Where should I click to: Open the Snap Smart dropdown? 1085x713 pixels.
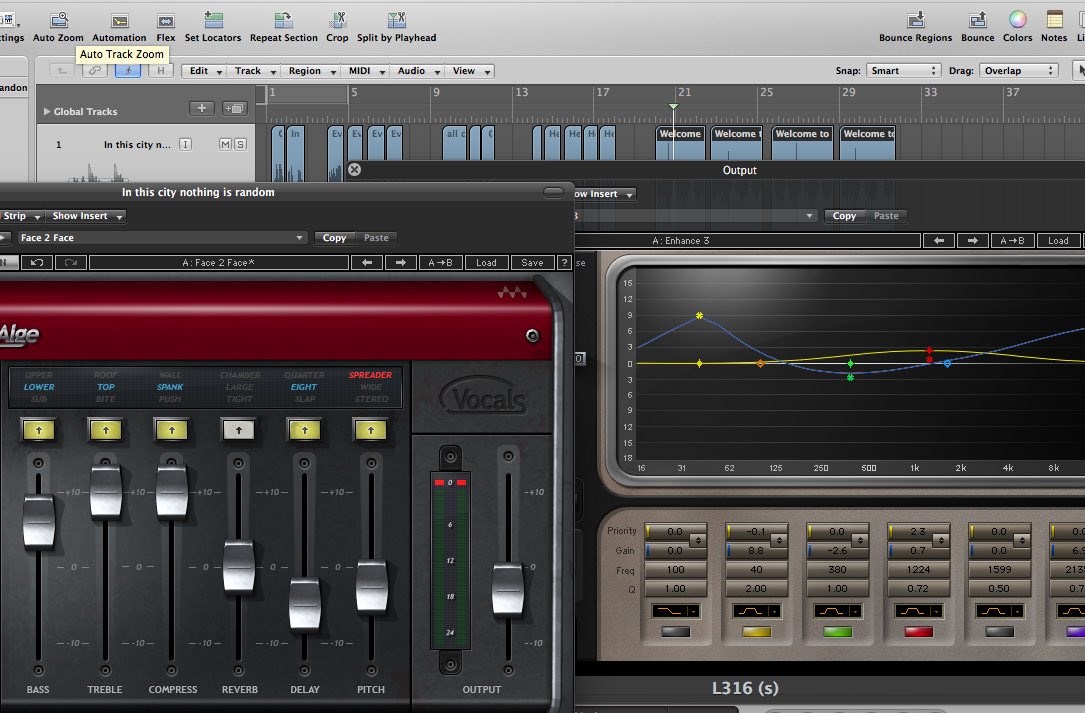(903, 71)
